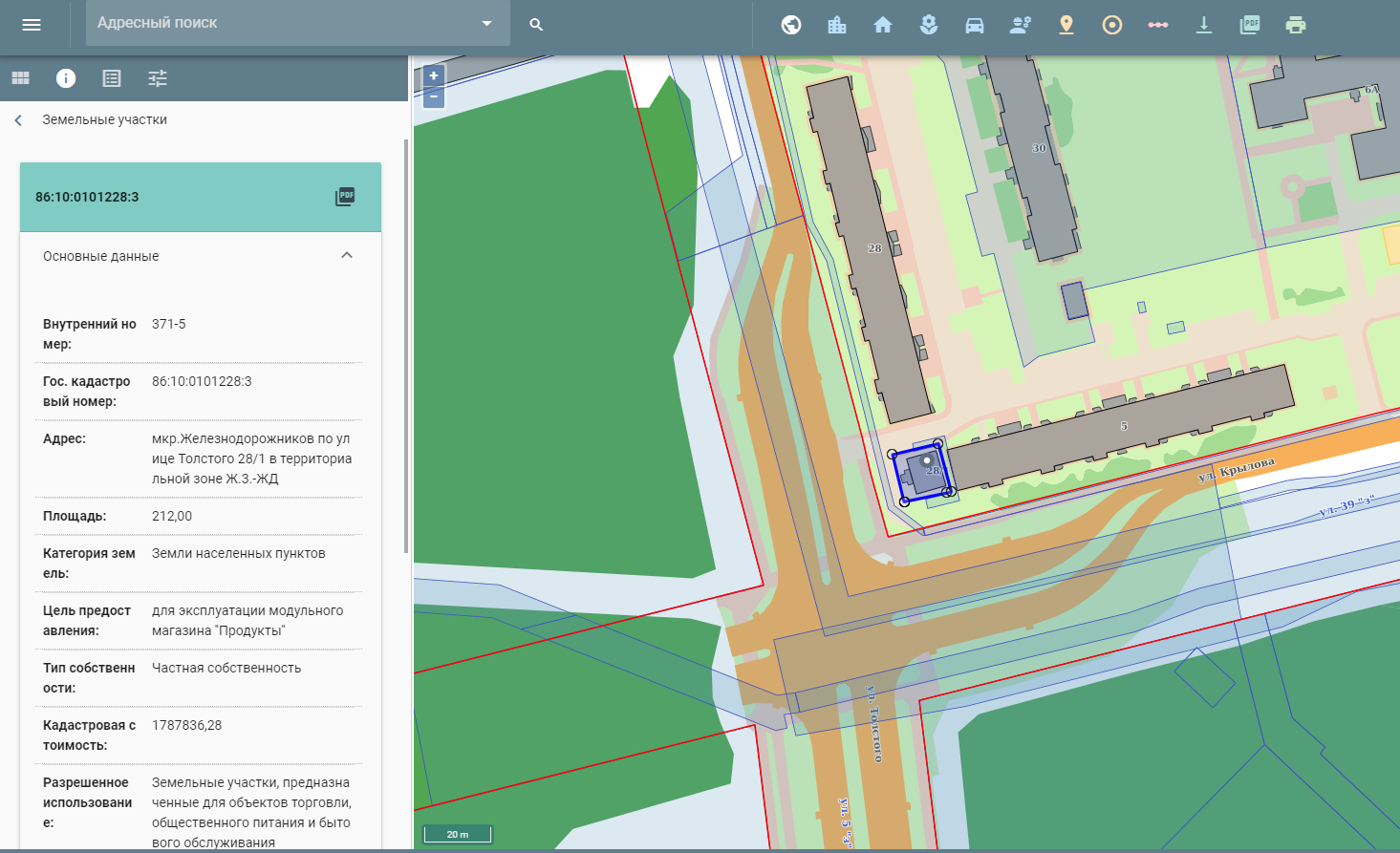Viewport: 1400px width, 853px height.
Task: Click the car icon in toolbar
Action: [975, 25]
